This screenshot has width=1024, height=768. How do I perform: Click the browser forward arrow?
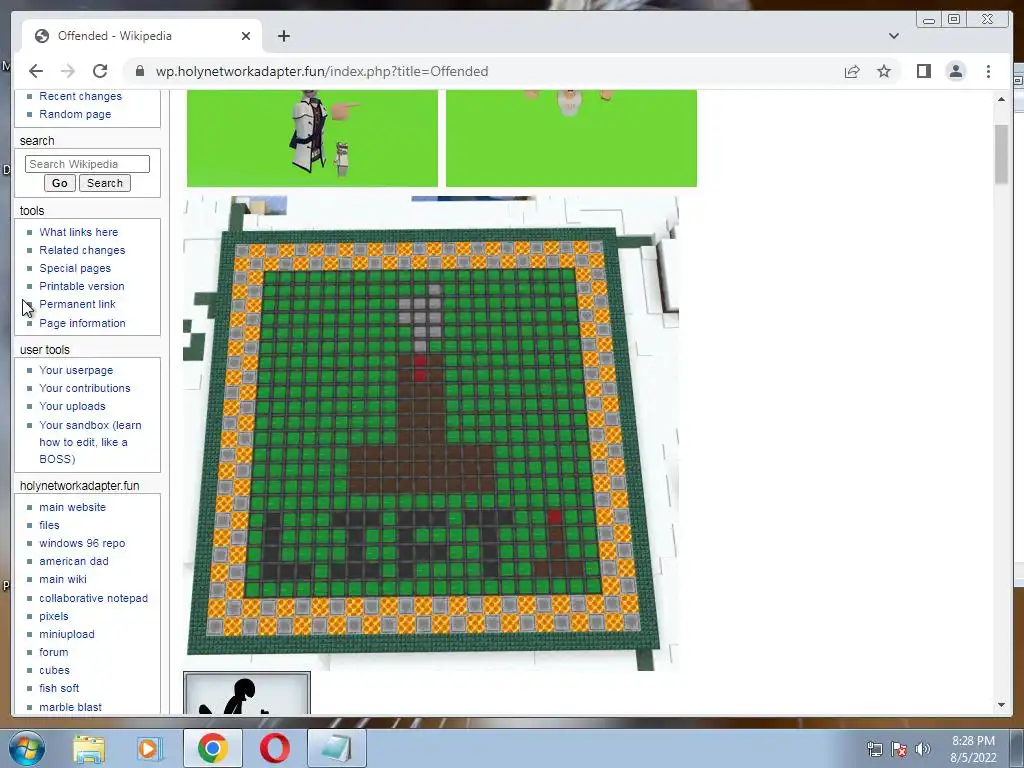[x=68, y=71]
